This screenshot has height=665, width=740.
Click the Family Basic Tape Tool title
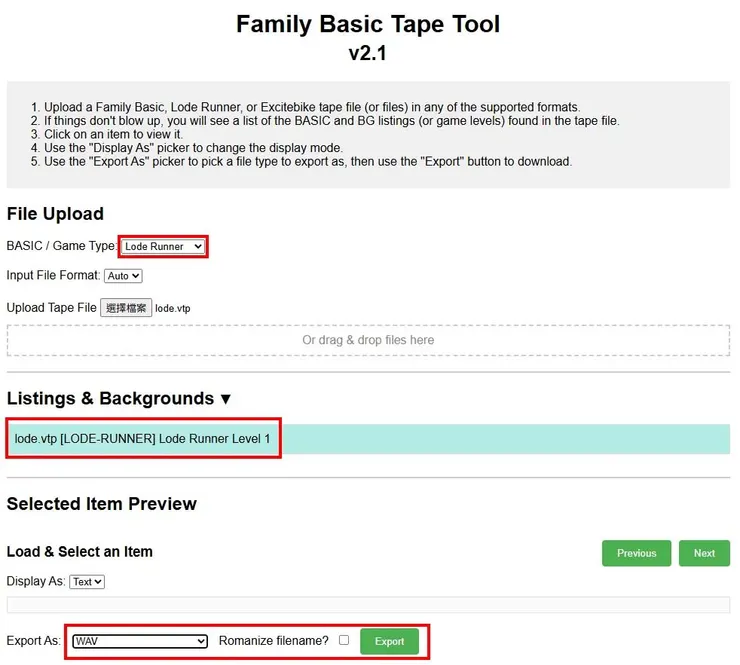368,24
